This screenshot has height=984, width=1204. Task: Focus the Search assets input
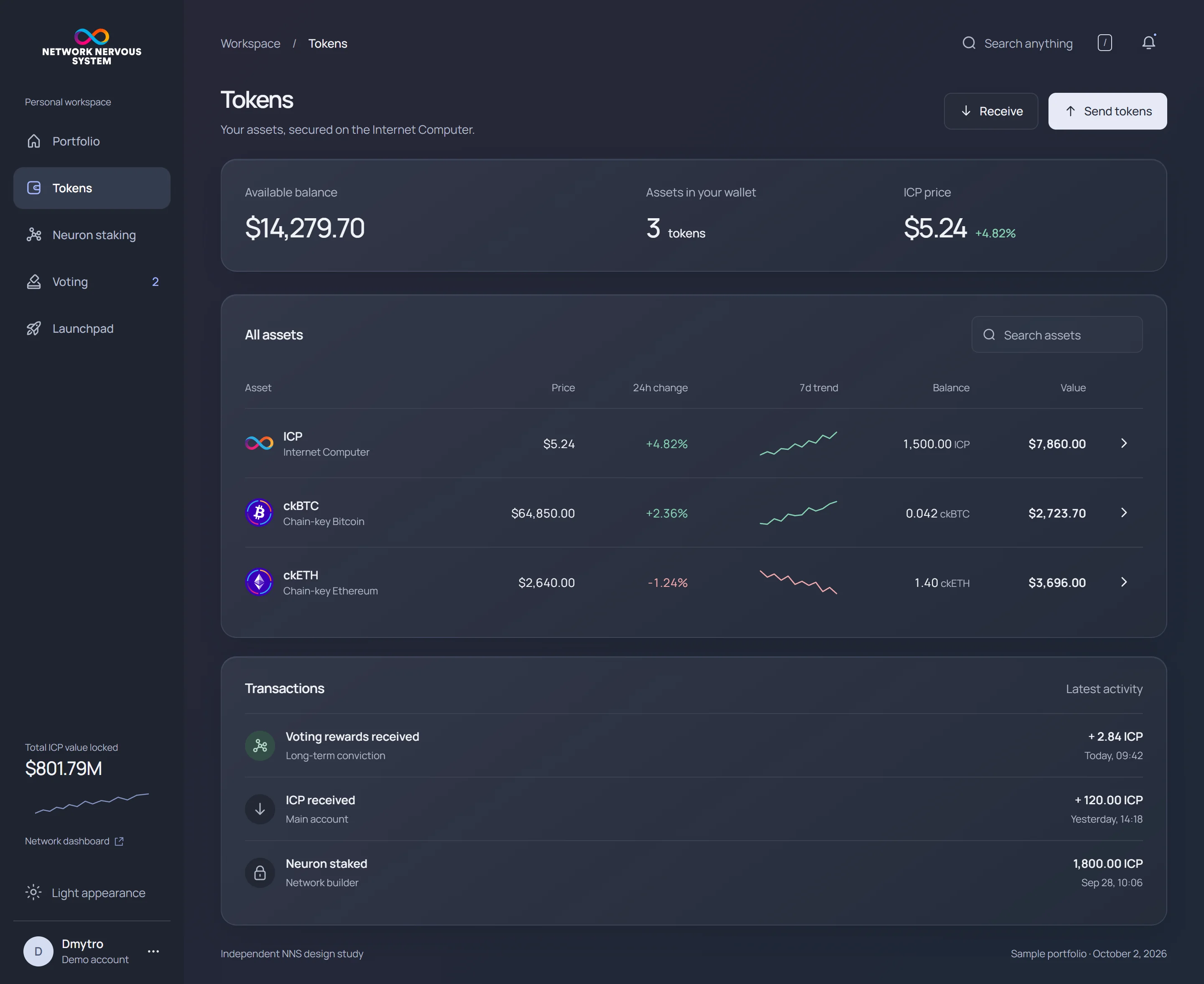pyautogui.click(x=1057, y=335)
